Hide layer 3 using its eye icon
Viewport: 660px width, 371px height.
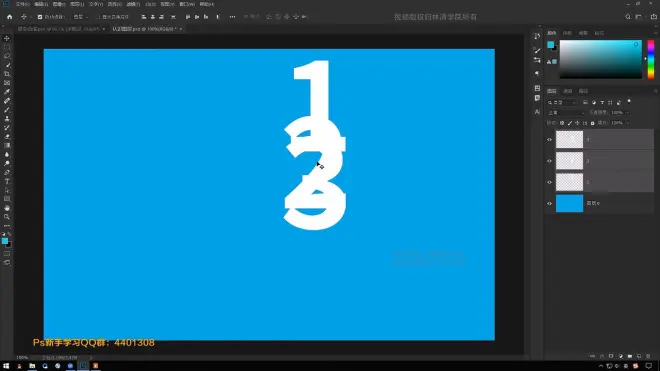click(x=549, y=140)
